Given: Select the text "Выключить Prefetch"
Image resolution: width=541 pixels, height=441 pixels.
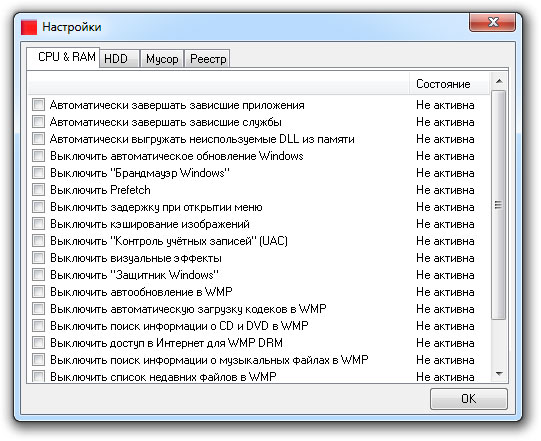Looking at the screenshot, I should [100, 190].
